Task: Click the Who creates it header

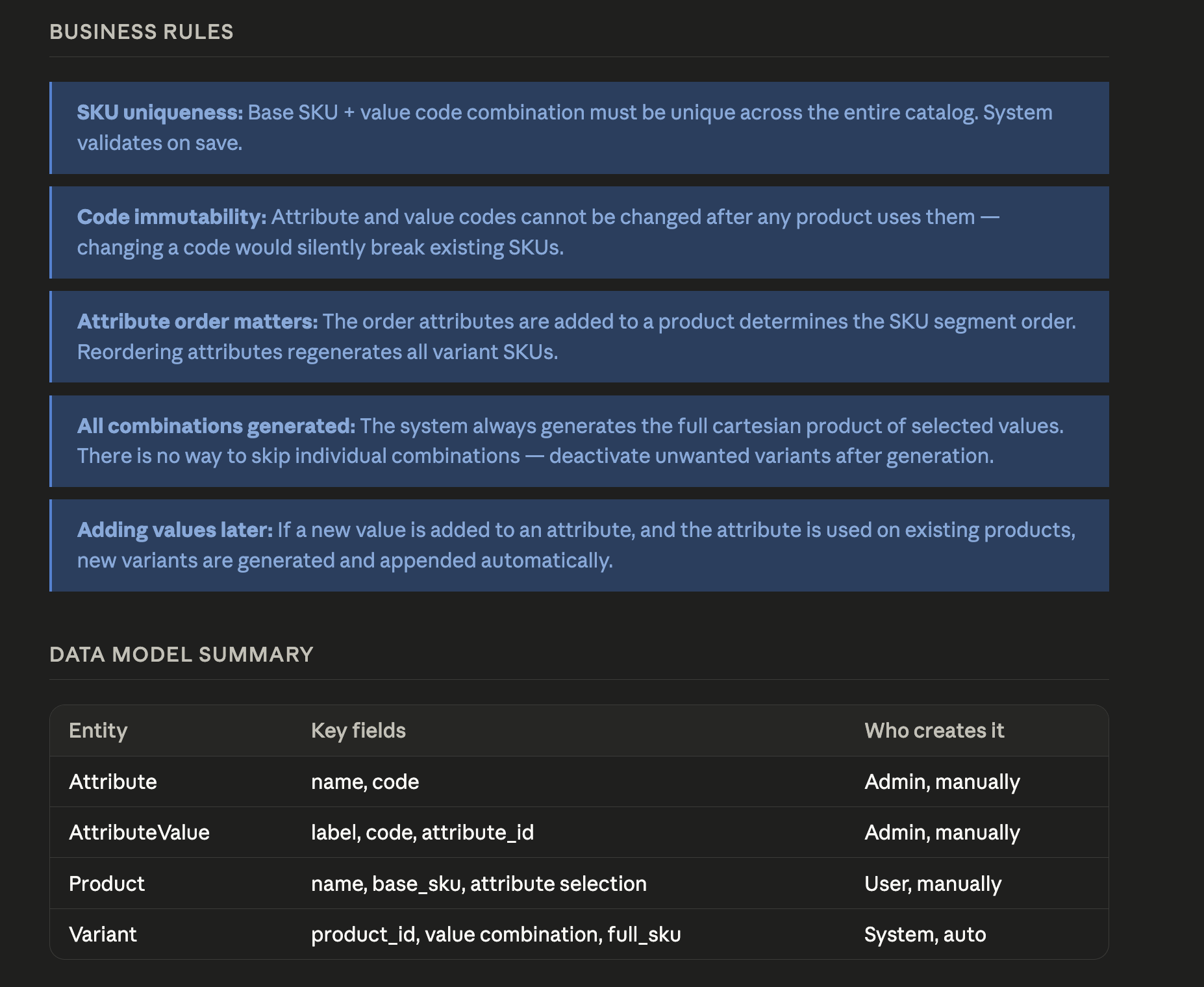Action: click(x=934, y=731)
